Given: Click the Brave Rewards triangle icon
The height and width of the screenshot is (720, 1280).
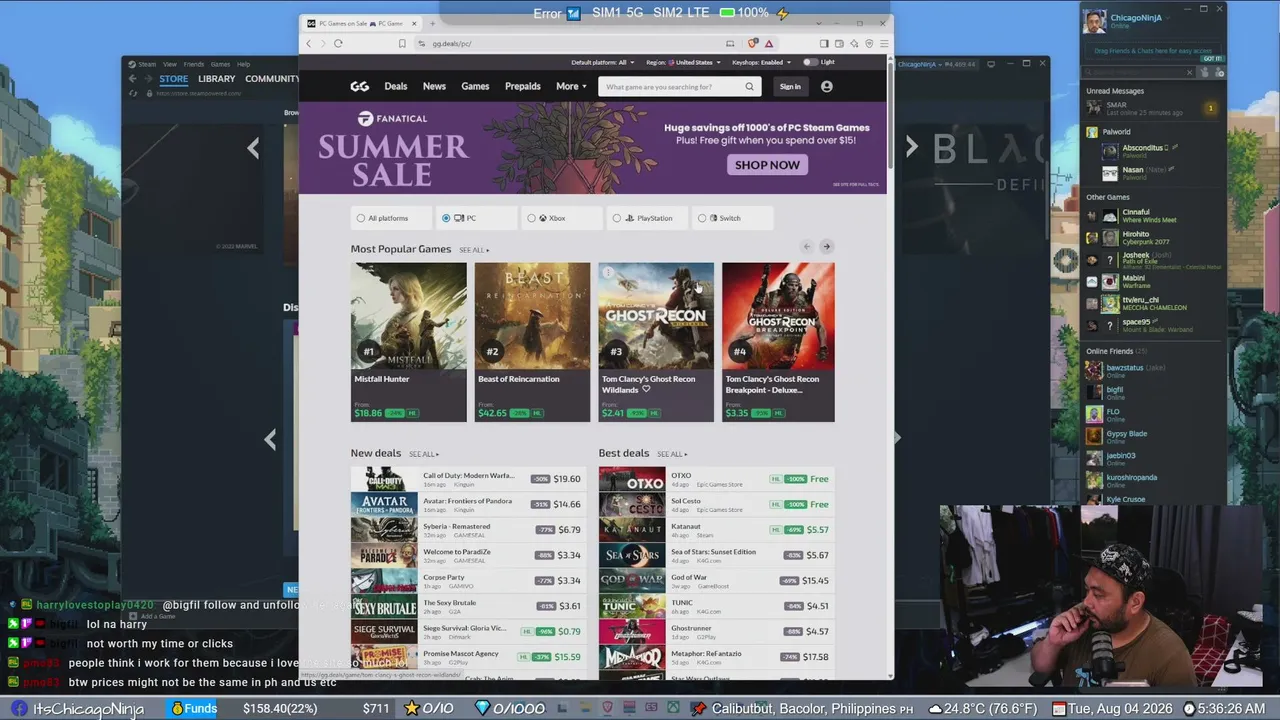Looking at the screenshot, I should 768,44.
